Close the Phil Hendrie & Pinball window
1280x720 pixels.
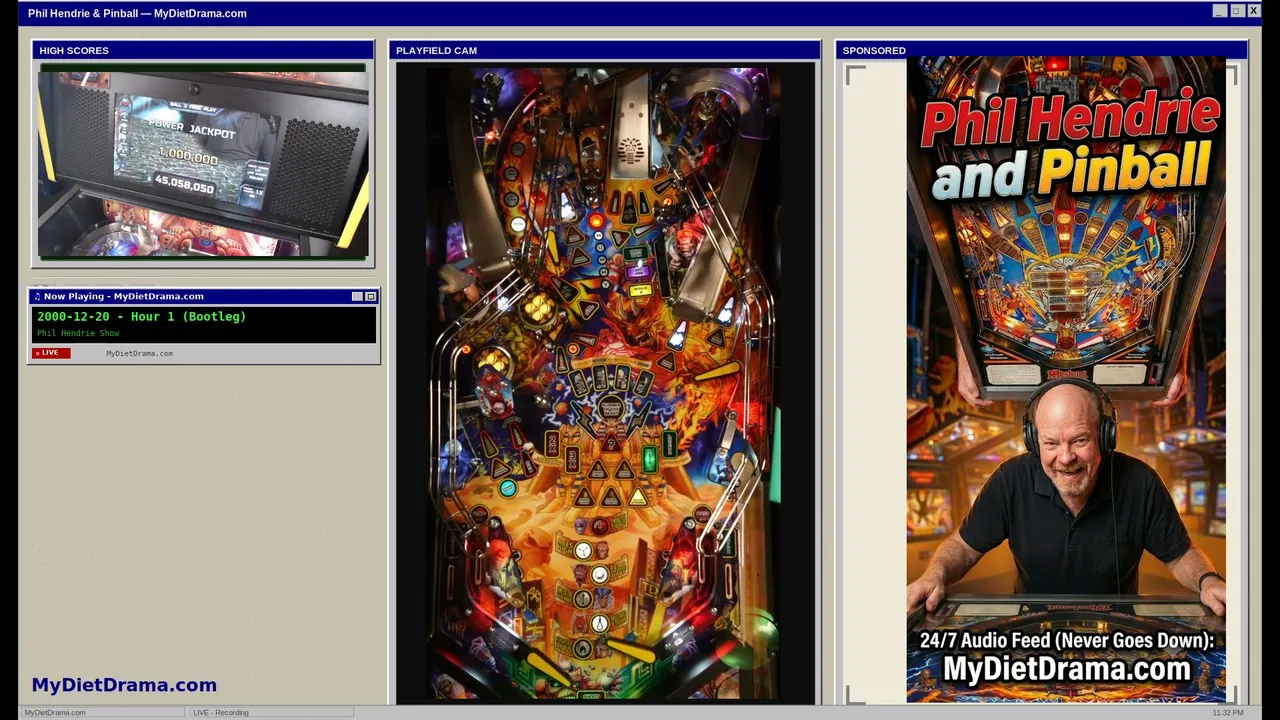tap(1253, 11)
